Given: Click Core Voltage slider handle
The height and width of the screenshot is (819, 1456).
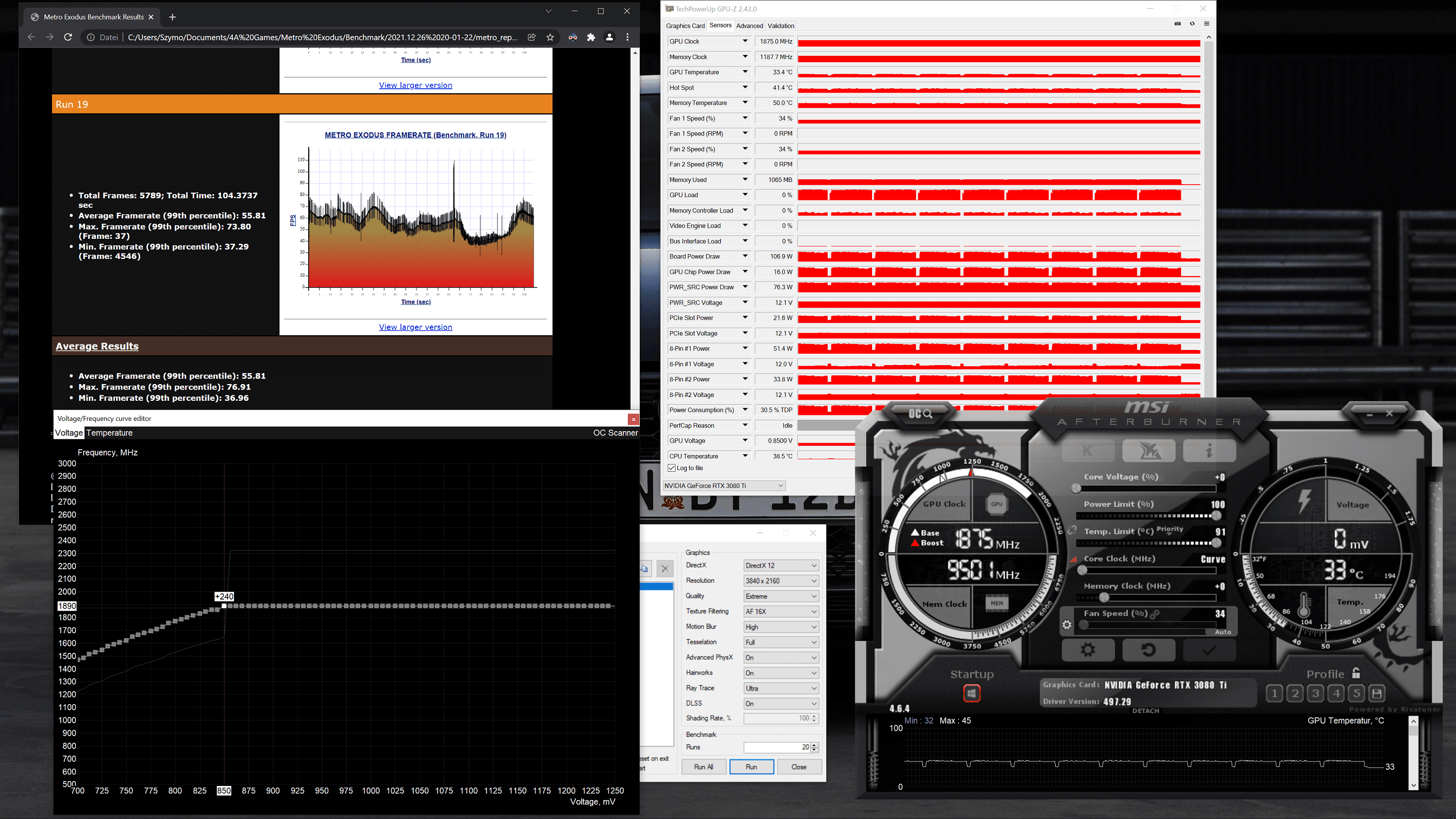Looking at the screenshot, I should [1076, 488].
